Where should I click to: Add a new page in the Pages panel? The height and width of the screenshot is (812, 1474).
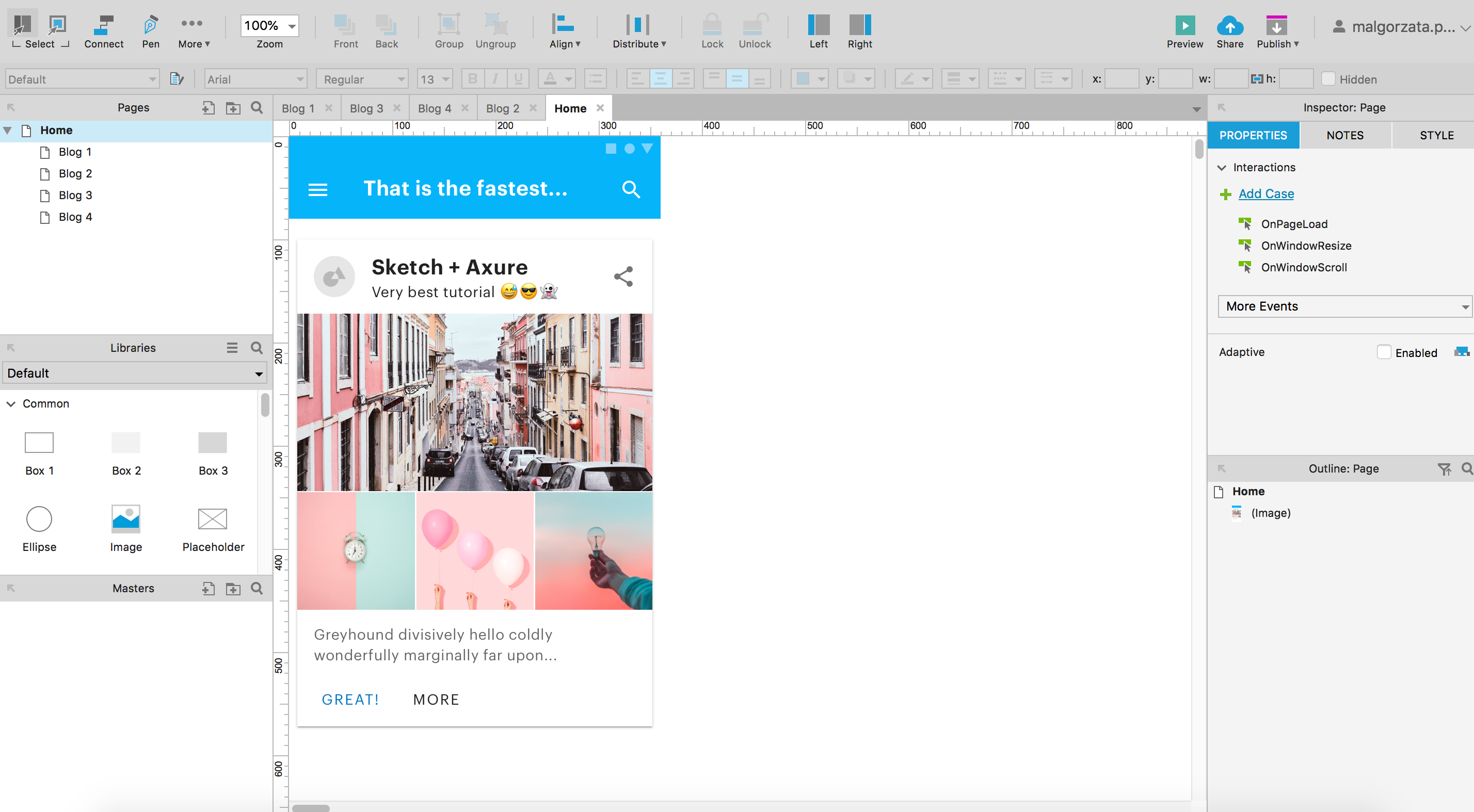[x=209, y=107]
